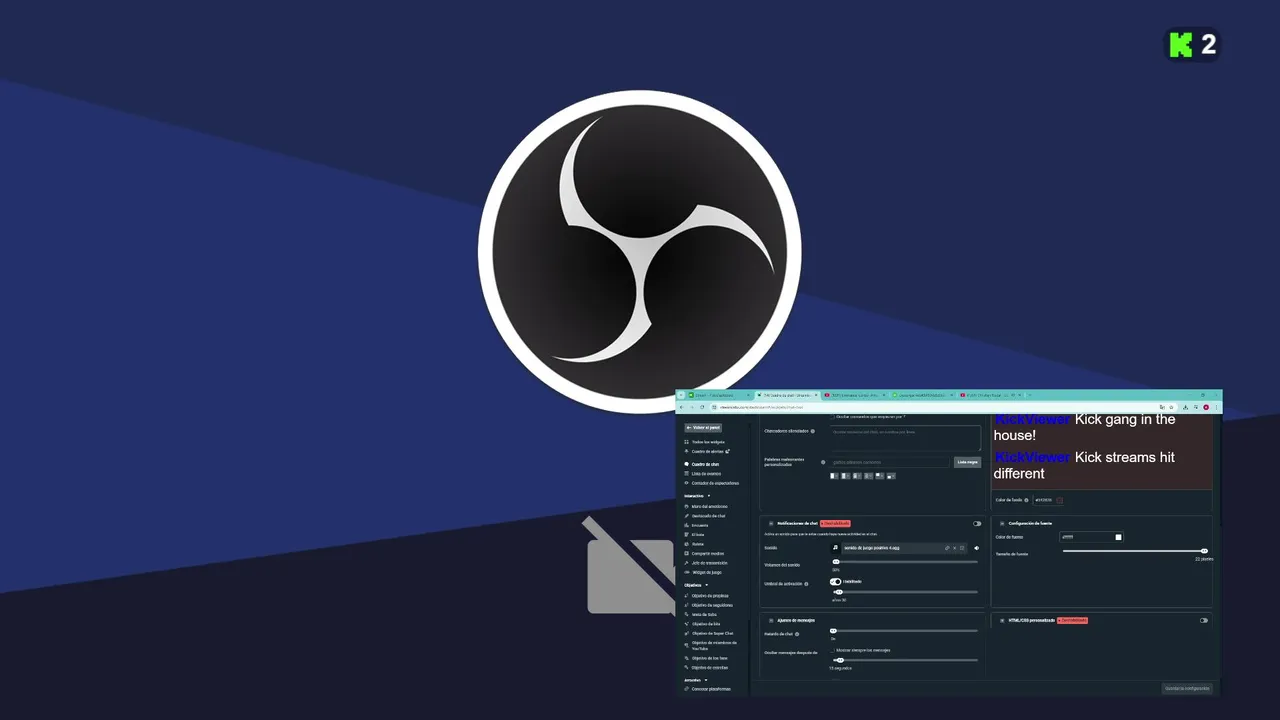Screen dimensions: 1280x720
Task: Remove sound file with the X icon
Action: coord(954,548)
